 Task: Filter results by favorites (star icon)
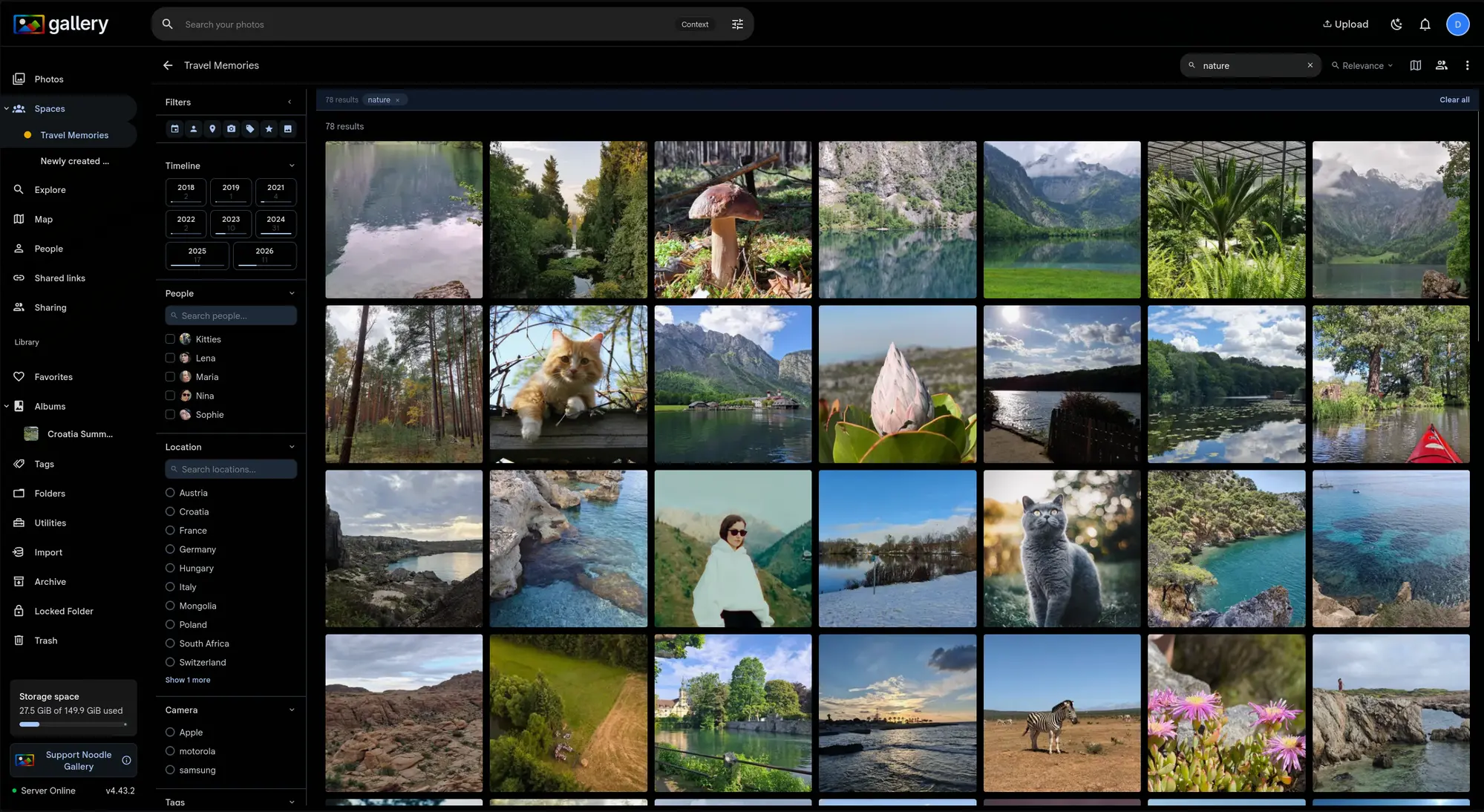(x=269, y=128)
